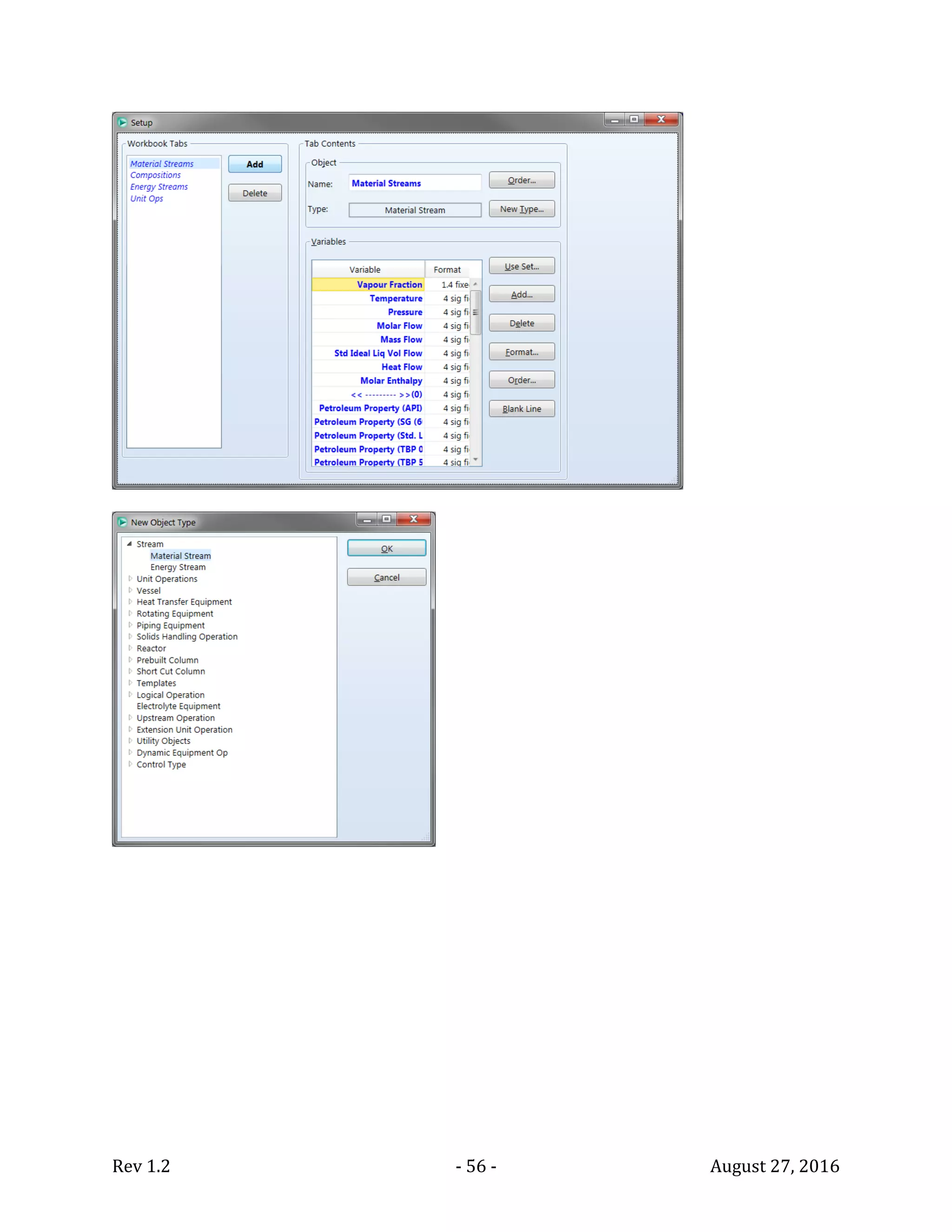This screenshot has height=1232, width=952.
Task: Close the New Object Type dialog
Action: coord(414,520)
